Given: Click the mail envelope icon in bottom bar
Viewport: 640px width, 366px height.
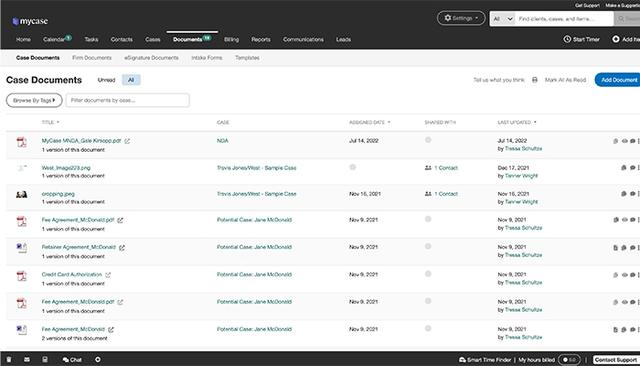Looking at the screenshot, I should (x=27, y=359).
